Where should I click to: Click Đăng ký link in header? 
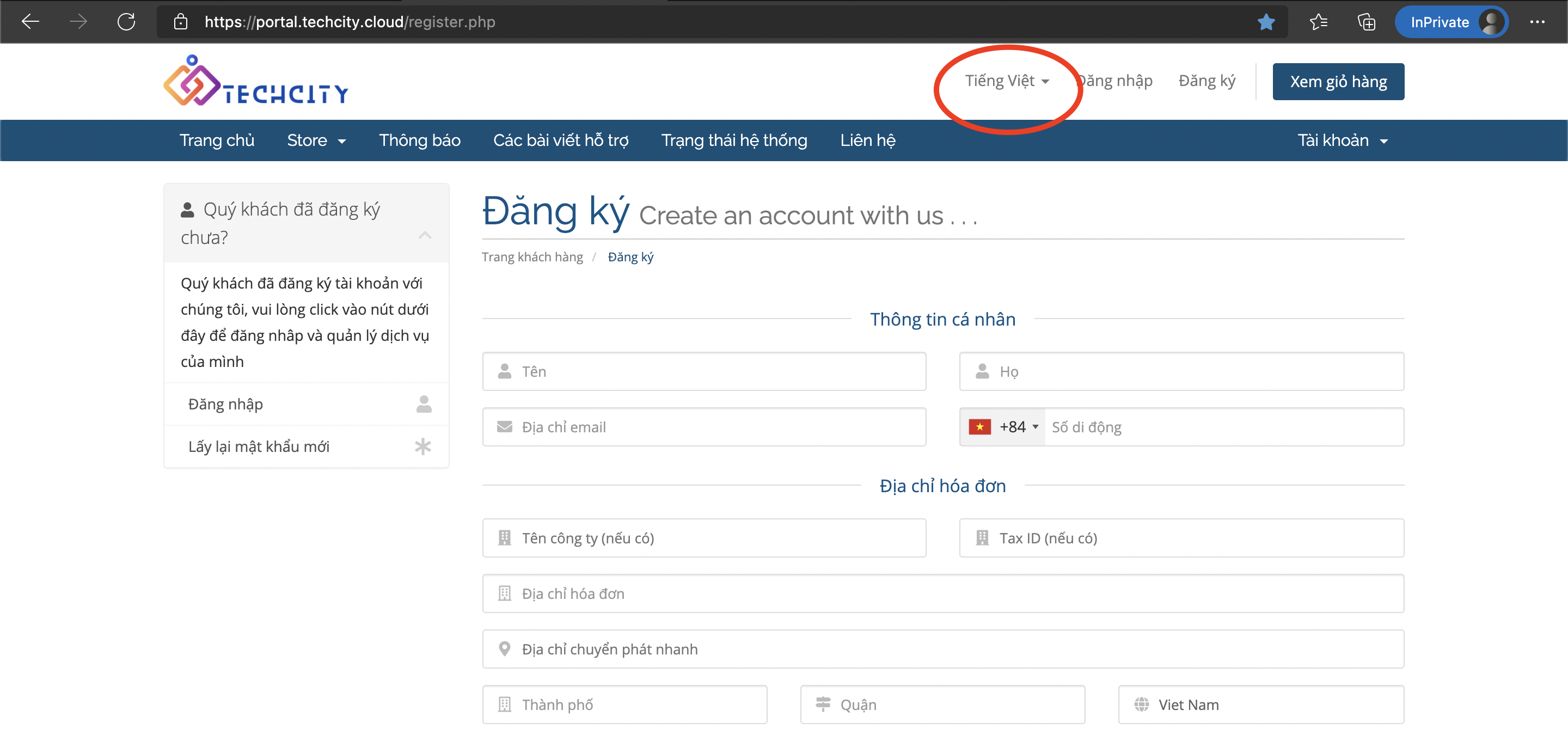1206,81
